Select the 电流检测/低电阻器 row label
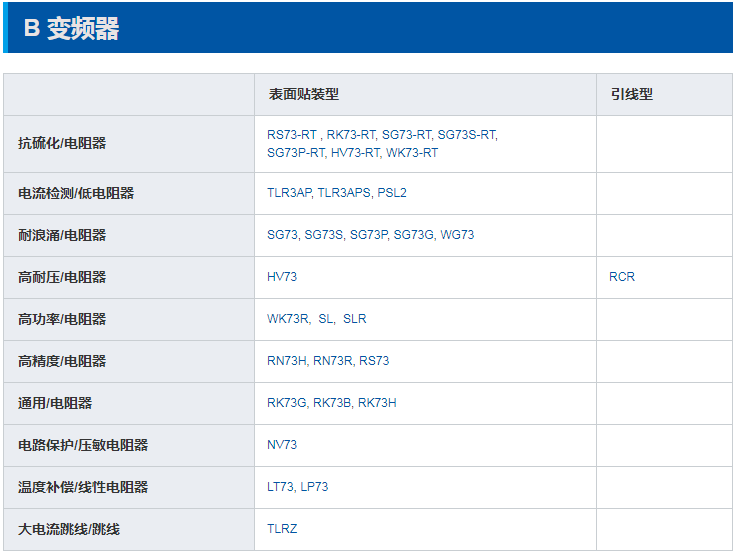The width and height of the screenshot is (736, 554). 76,193
